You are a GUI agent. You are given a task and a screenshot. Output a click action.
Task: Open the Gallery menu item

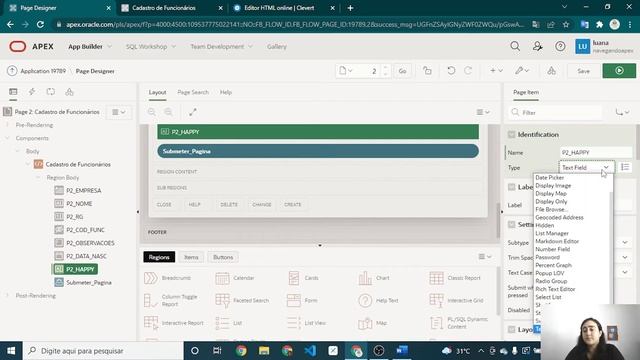277,47
